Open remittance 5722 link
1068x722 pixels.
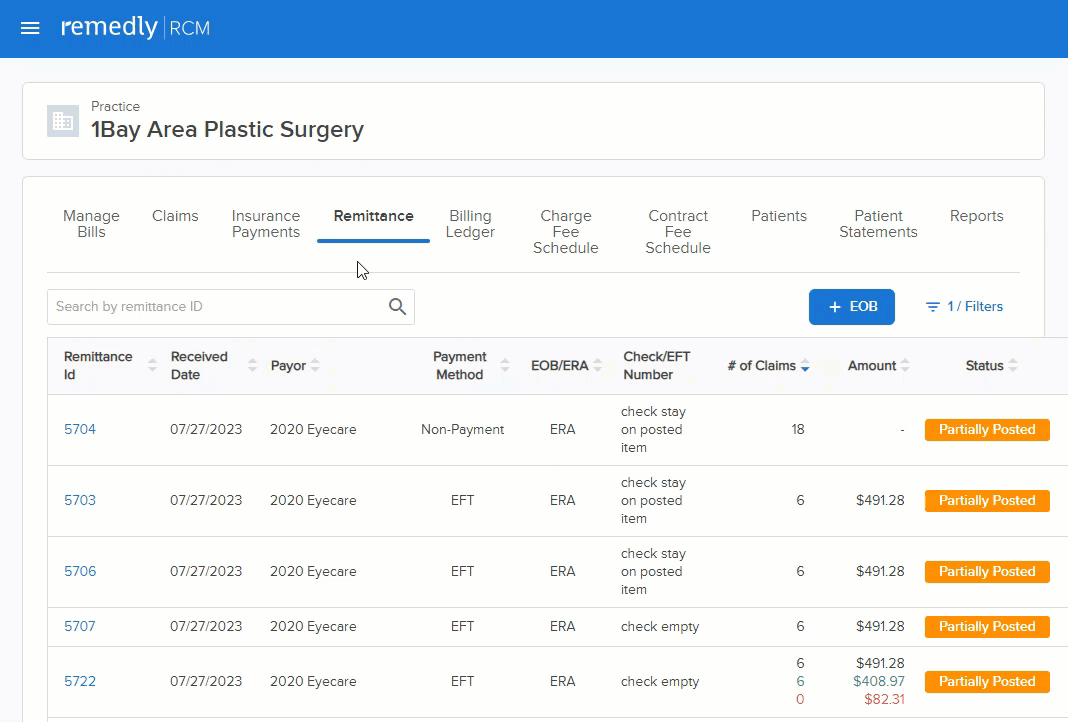click(80, 682)
